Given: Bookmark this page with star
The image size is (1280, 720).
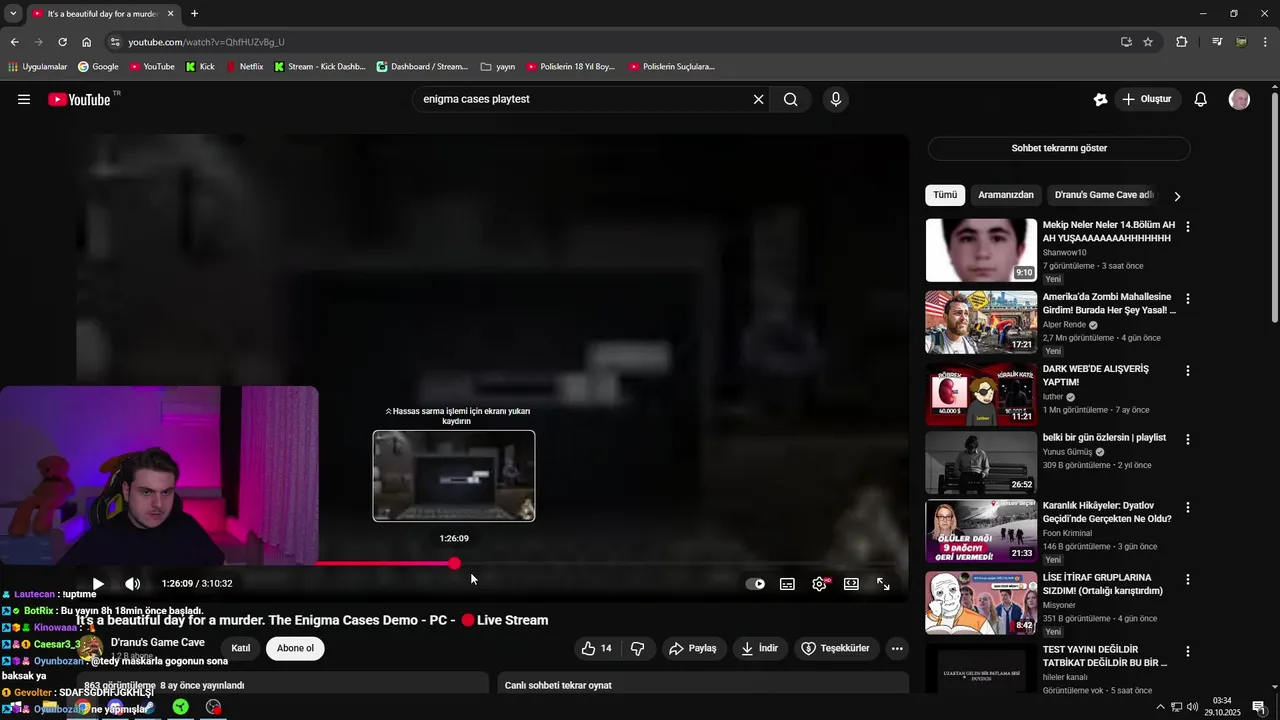Looking at the screenshot, I should click(1148, 42).
